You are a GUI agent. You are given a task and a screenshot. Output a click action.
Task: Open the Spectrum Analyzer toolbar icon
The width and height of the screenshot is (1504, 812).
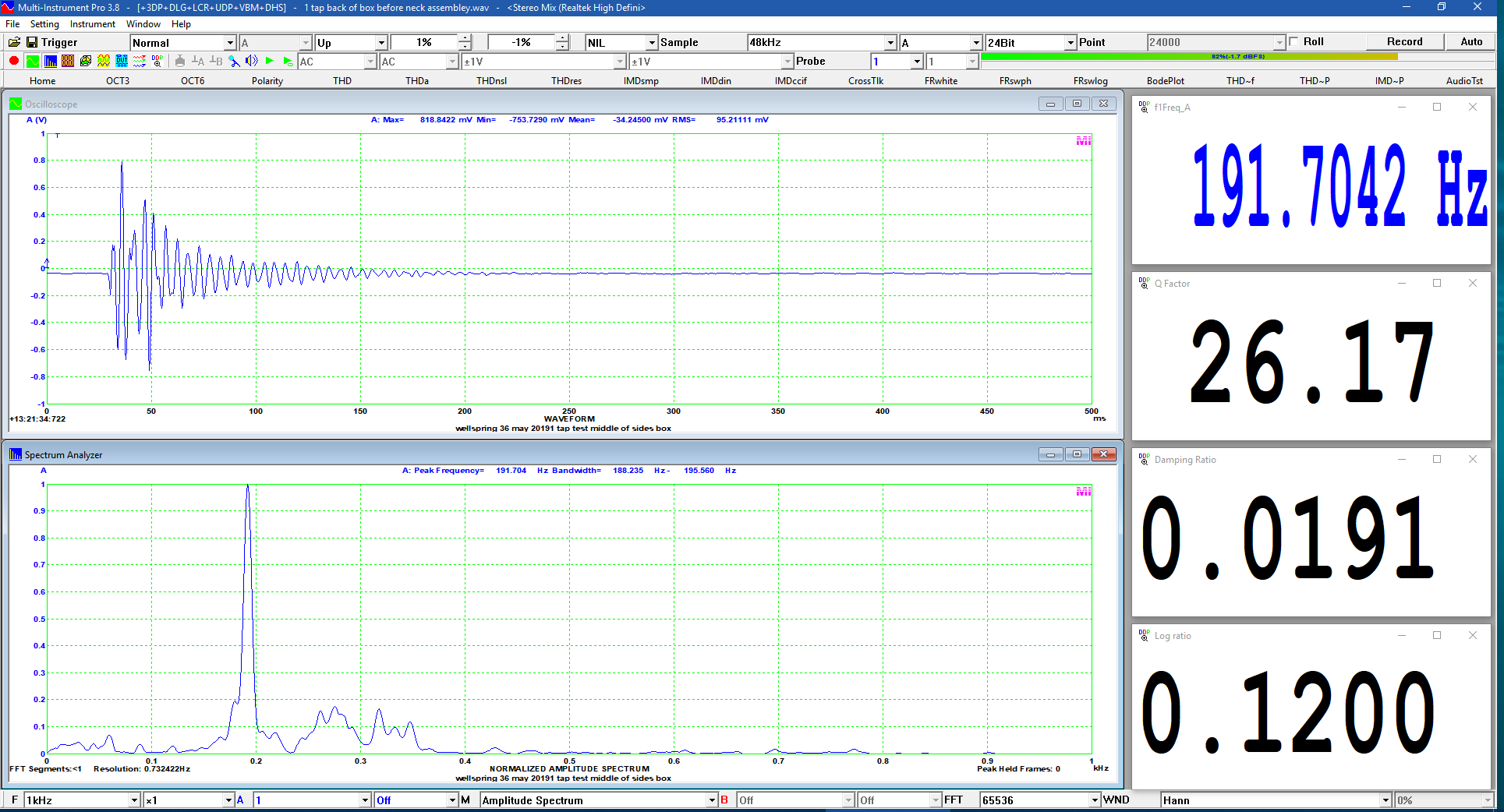[50, 61]
